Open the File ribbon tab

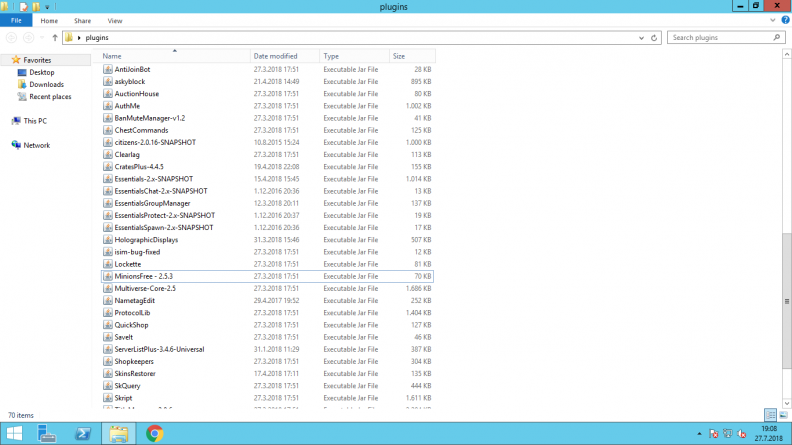[16, 21]
